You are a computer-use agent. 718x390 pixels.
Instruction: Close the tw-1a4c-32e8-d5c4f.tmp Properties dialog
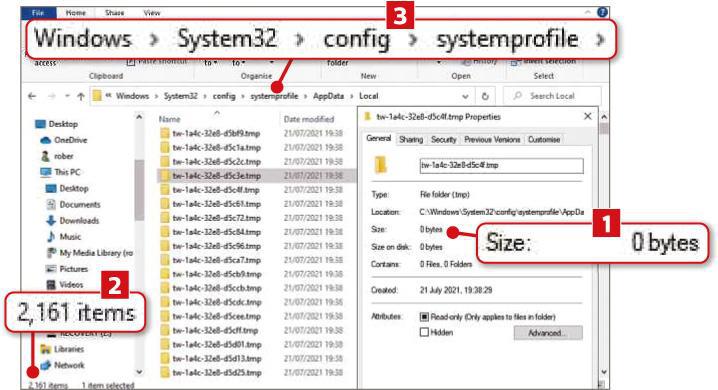pos(587,117)
